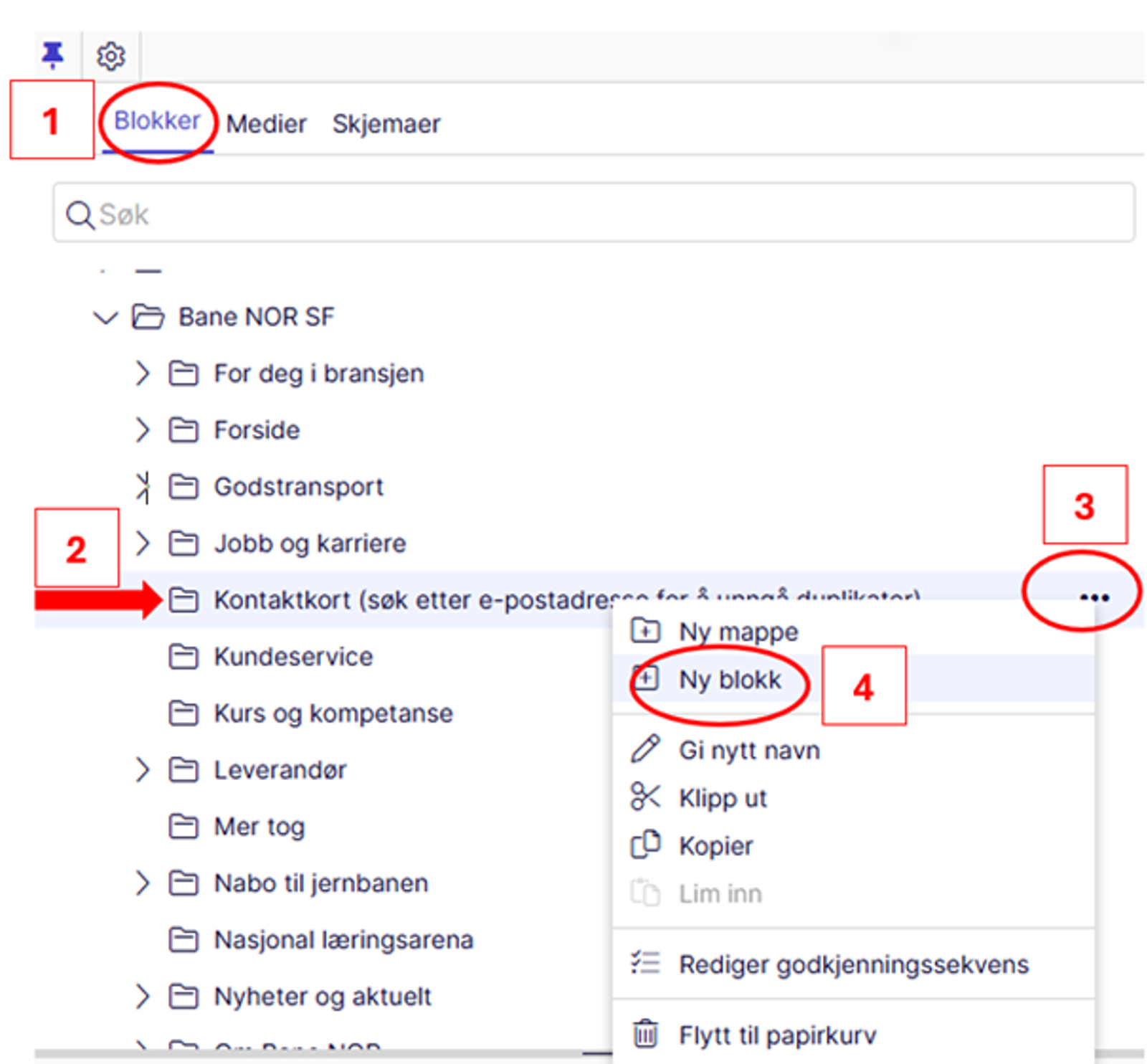
Task: Click the trash icon for Flytt til papirkurv
Action: [x=645, y=1034]
